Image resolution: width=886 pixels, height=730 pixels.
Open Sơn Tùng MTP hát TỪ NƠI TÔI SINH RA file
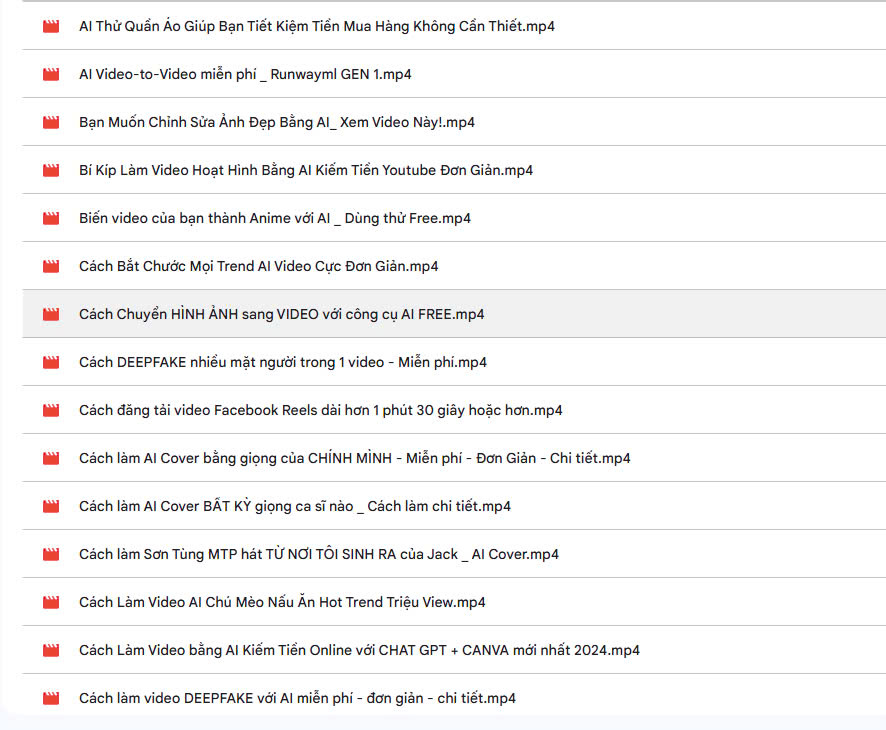(x=319, y=554)
